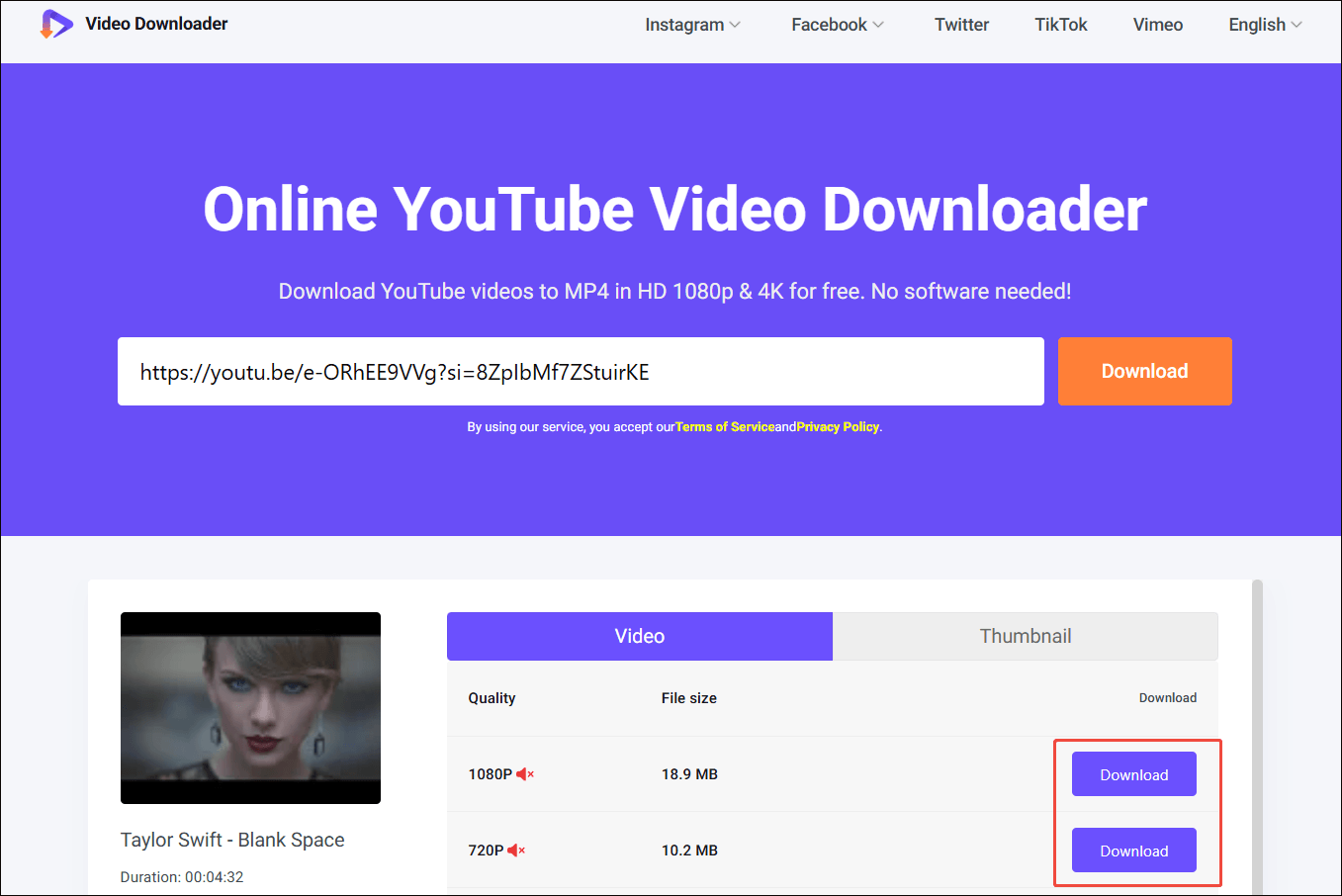
Task: Click the YouTube URL input field
Action: pyautogui.click(x=581, y=371)
